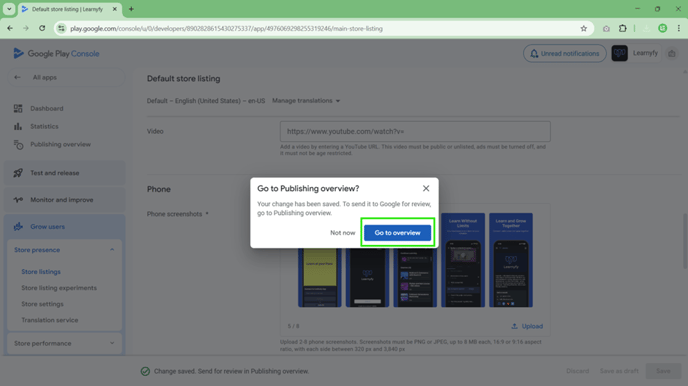Image resolution: width=688 pixels, height=386 pixels.
Task: Open the tab search dropdown
Action: pos(9,9)
